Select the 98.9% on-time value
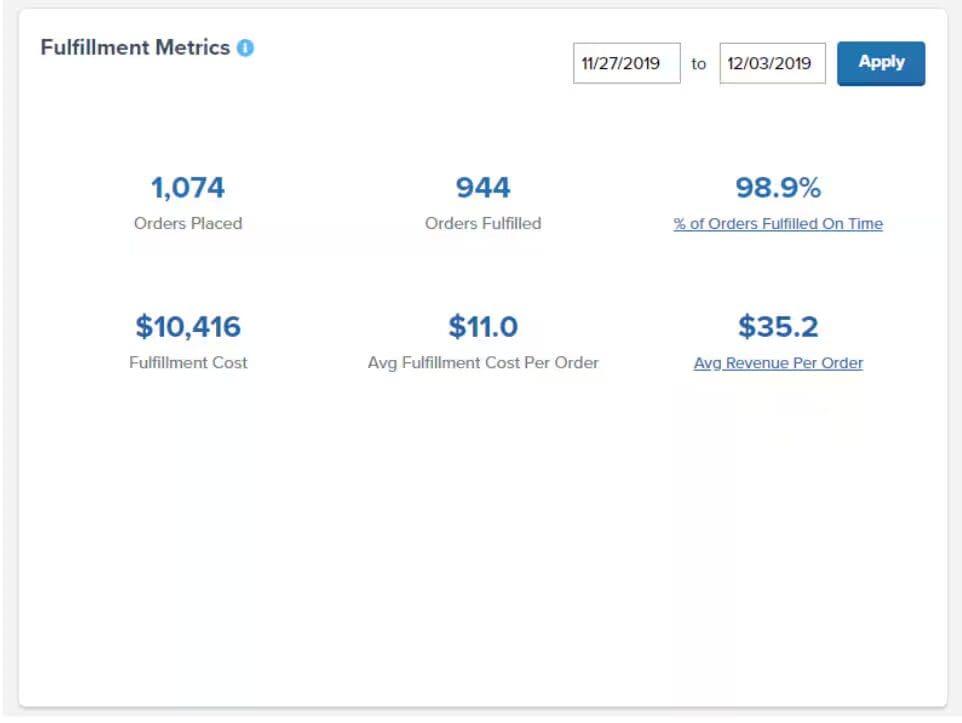 click(x=778, y=187)
